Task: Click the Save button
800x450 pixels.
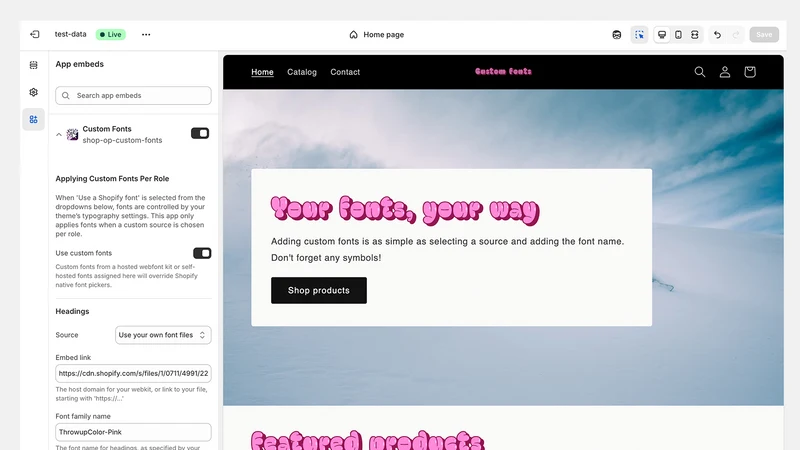Action: coord(764,35)
